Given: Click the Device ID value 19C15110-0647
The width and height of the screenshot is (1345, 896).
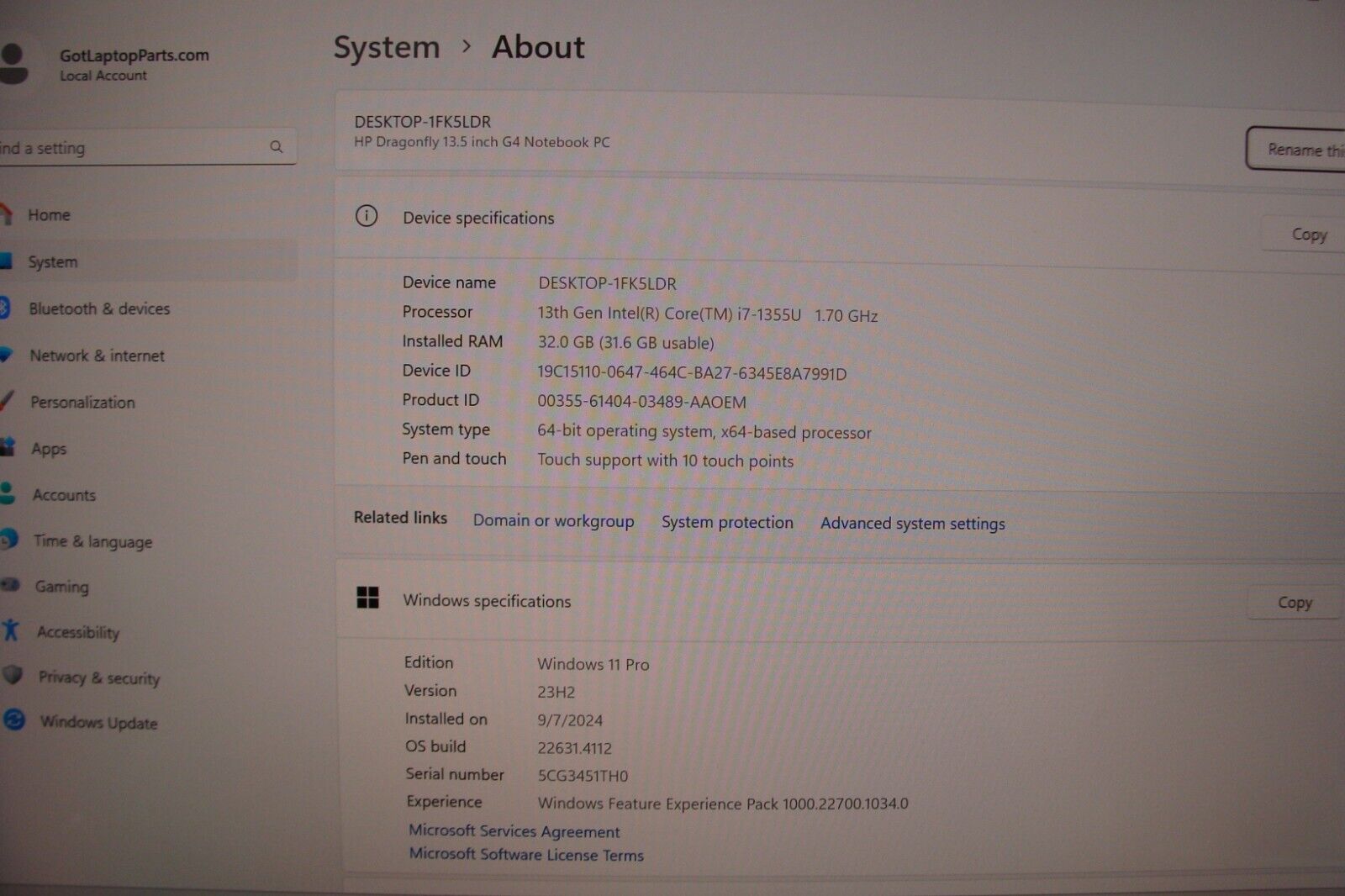Looking at the screenshot, I should (692, 373).
